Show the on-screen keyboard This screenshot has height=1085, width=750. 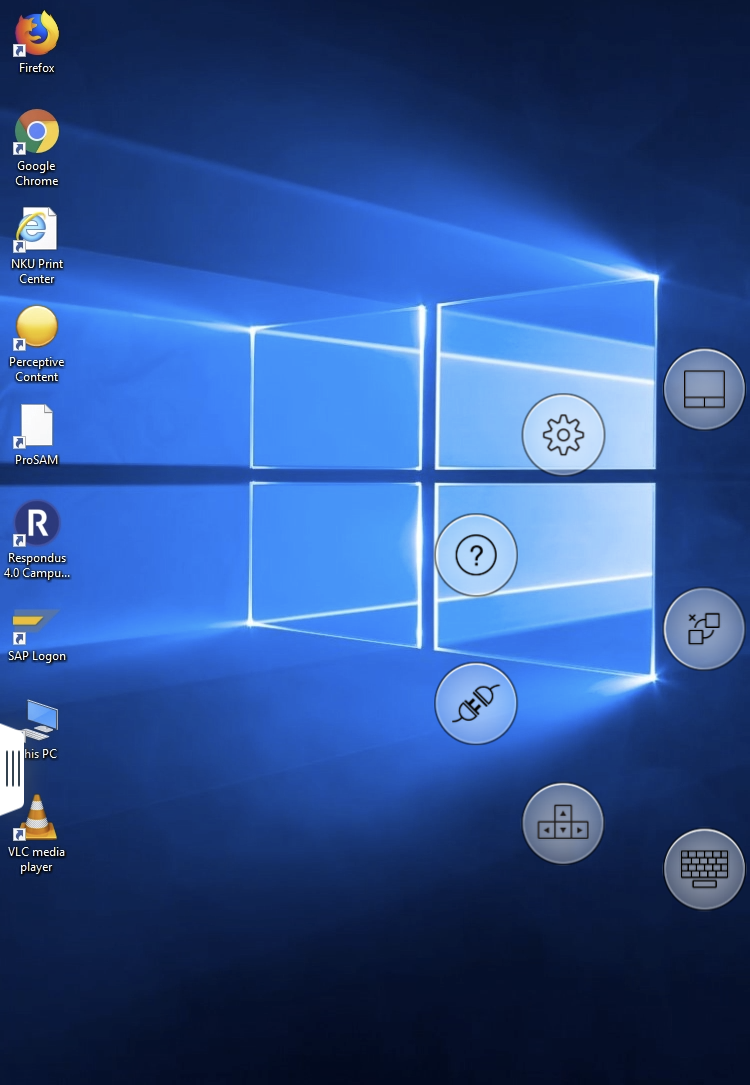click(704, 869)
